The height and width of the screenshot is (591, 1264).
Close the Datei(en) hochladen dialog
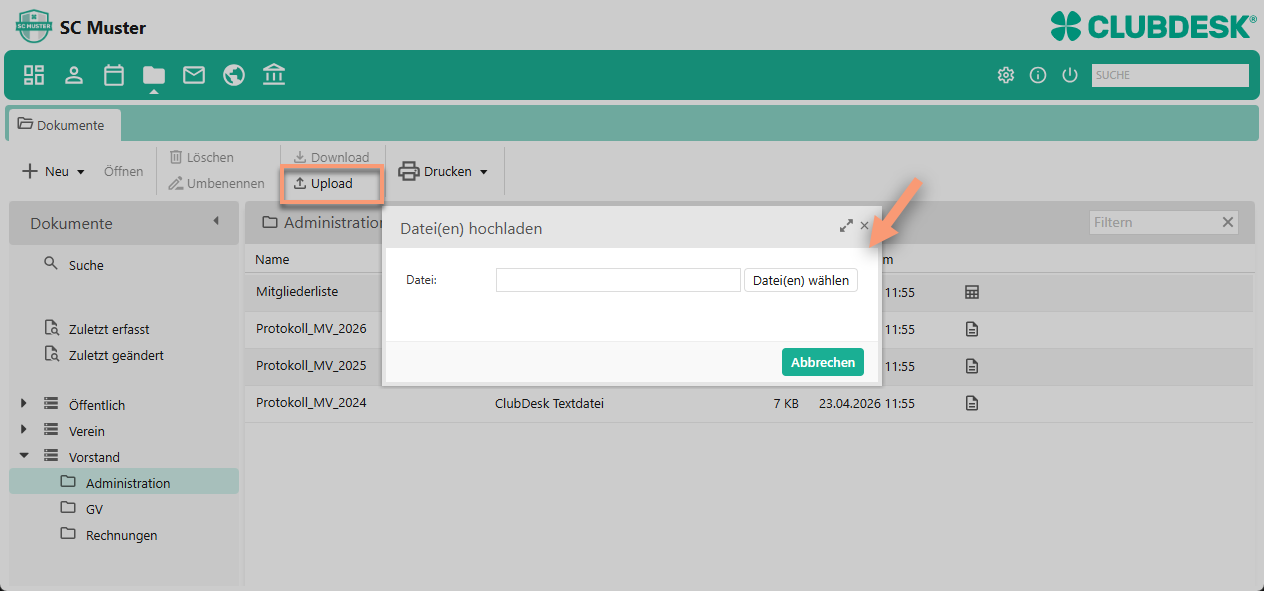click(x=865, y=227)
